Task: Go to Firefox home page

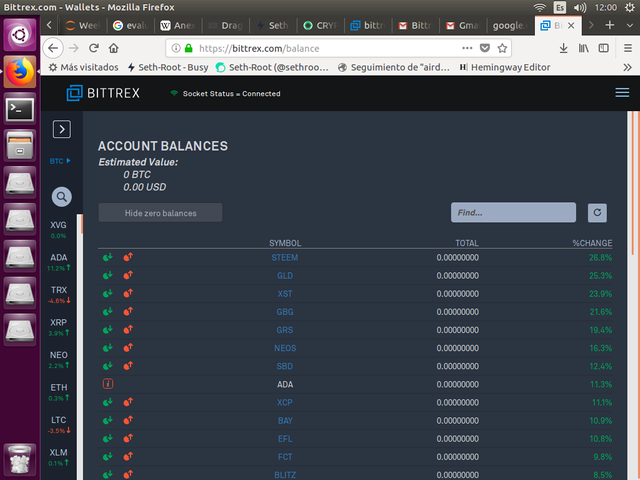Action: [113, 48]
